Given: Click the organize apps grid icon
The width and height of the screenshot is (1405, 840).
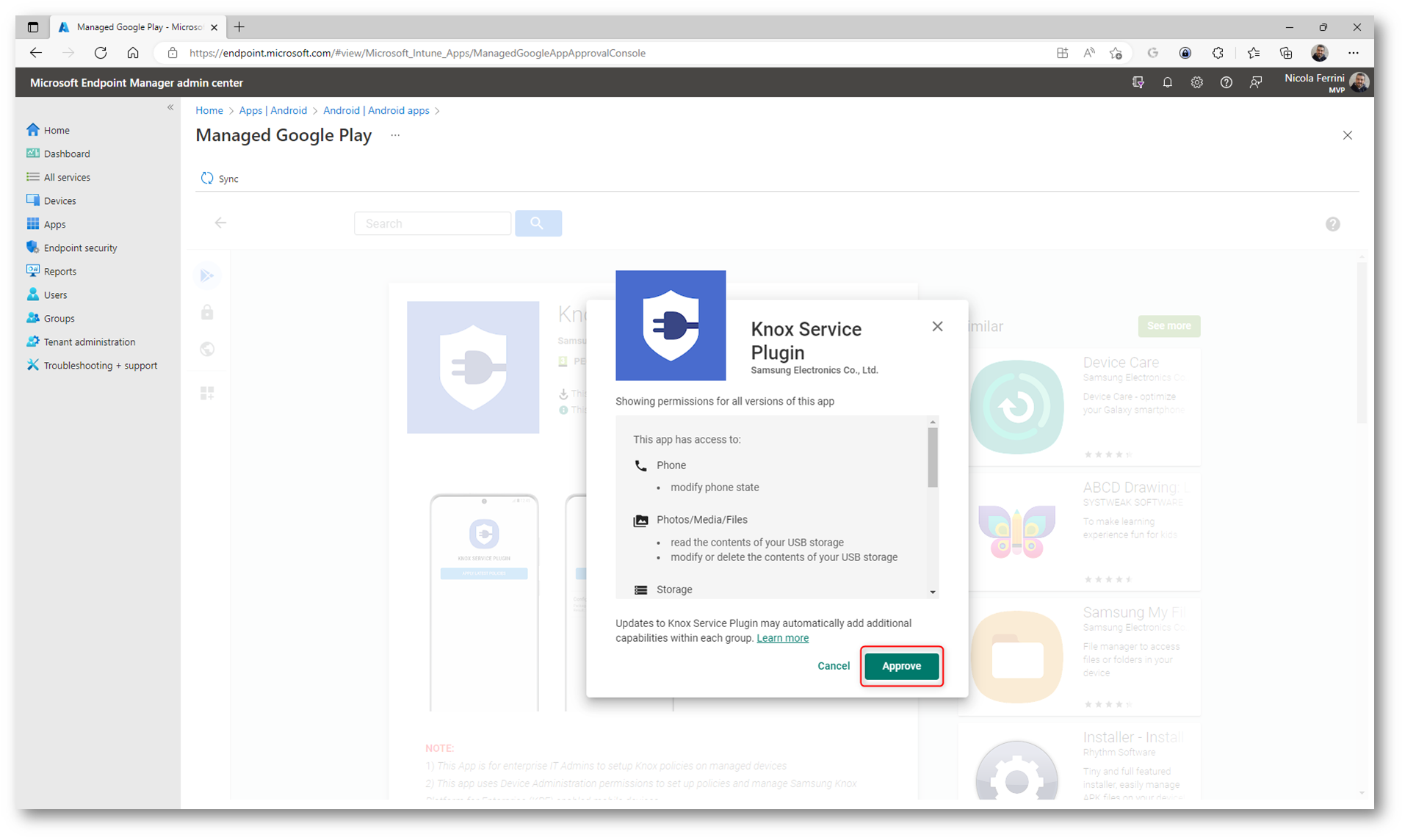Looking at the screenshot, I should tap(207, 394).
